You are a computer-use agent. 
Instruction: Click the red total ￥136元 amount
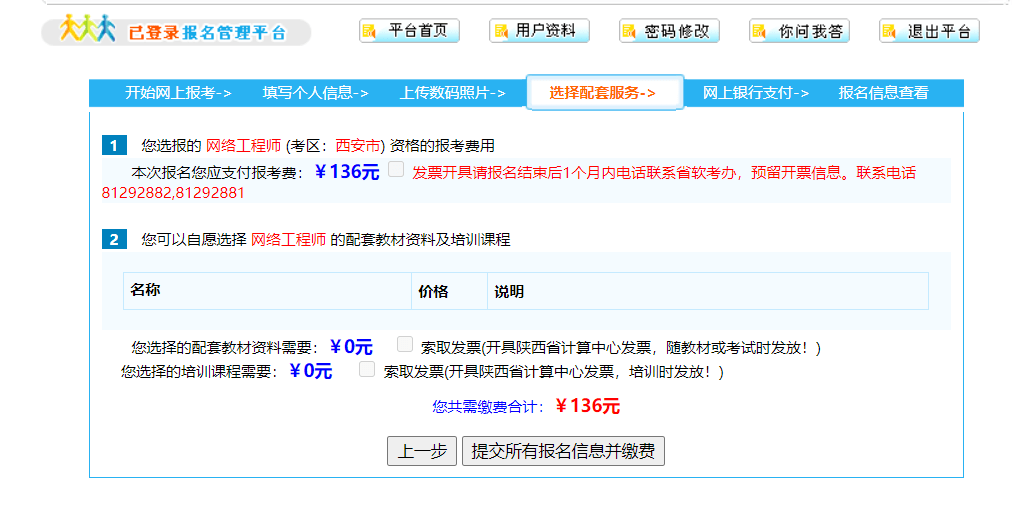587,406
